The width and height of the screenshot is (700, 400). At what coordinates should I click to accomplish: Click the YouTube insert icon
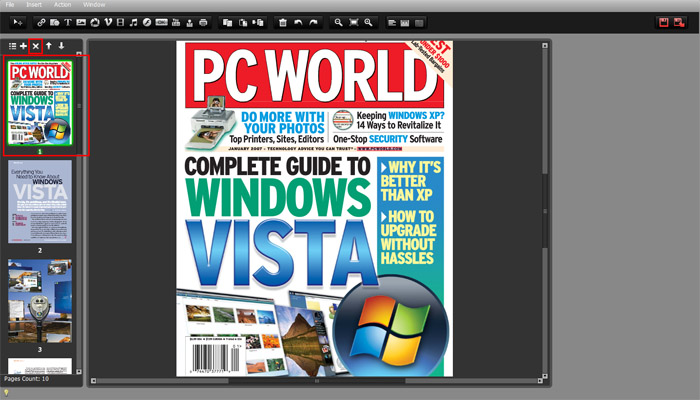tap(176, 22)
